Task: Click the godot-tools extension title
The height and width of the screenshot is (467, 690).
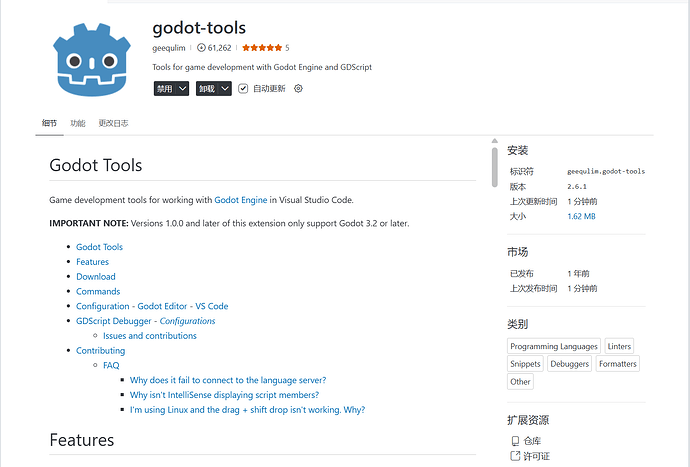Action: [x=199, y=28]
